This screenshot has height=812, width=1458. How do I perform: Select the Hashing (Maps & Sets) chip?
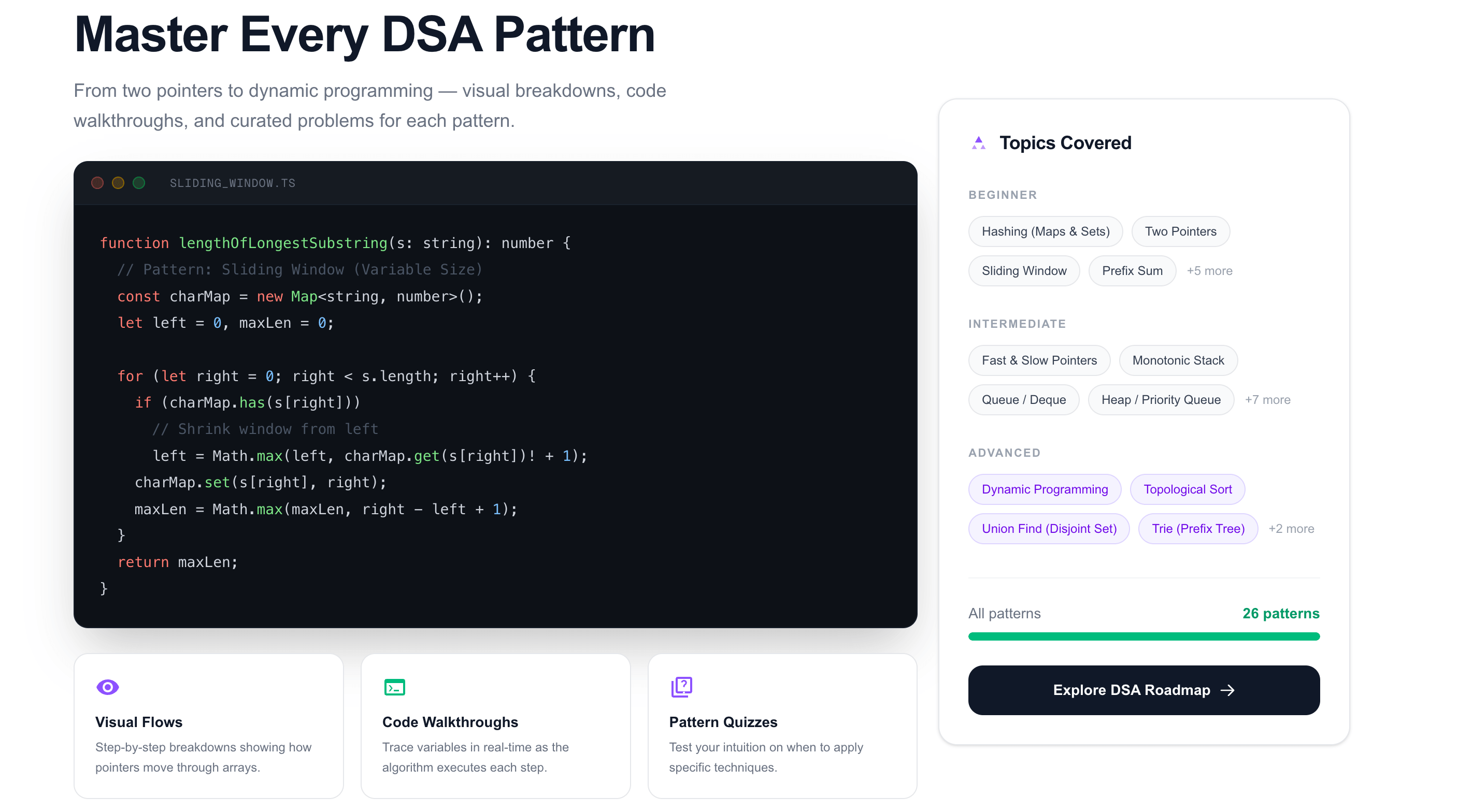[x=1046, y=231]
